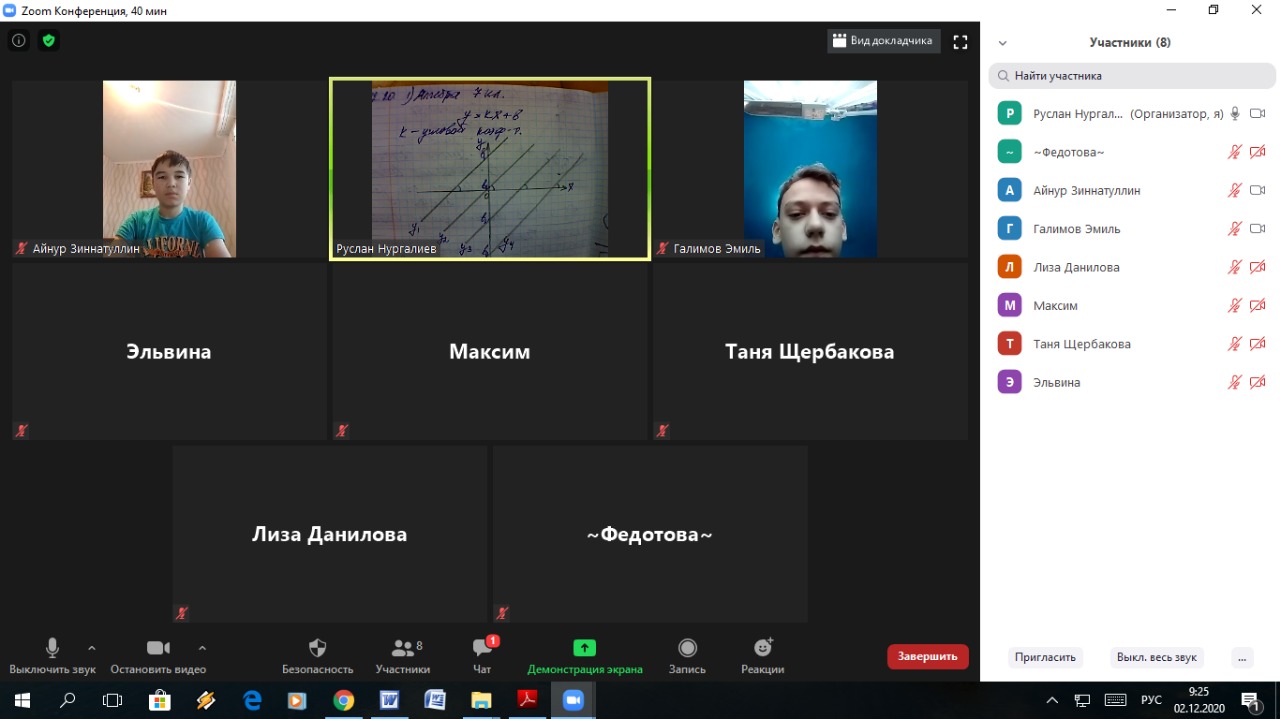Image resolution: width=1280 pixels, height=719 pixels.
Task: Open the Chat (Чат) icon
Action: tap(482, 648)
